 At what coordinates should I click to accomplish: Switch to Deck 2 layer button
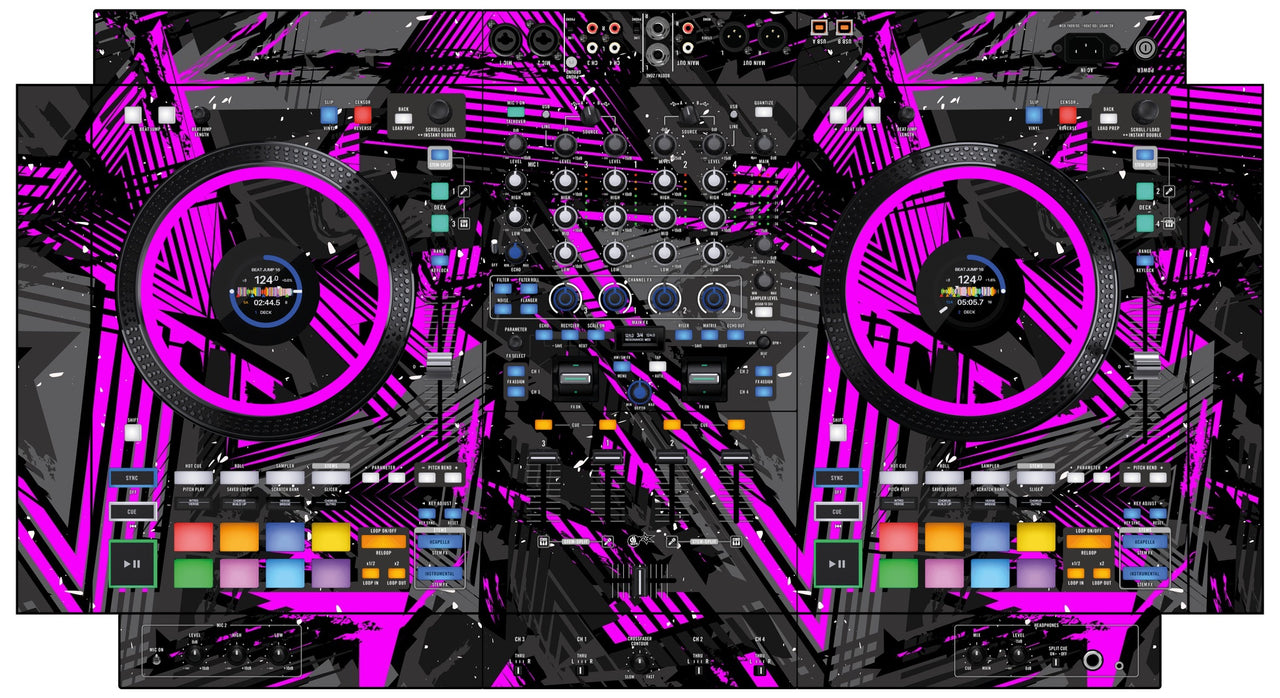1144,191
